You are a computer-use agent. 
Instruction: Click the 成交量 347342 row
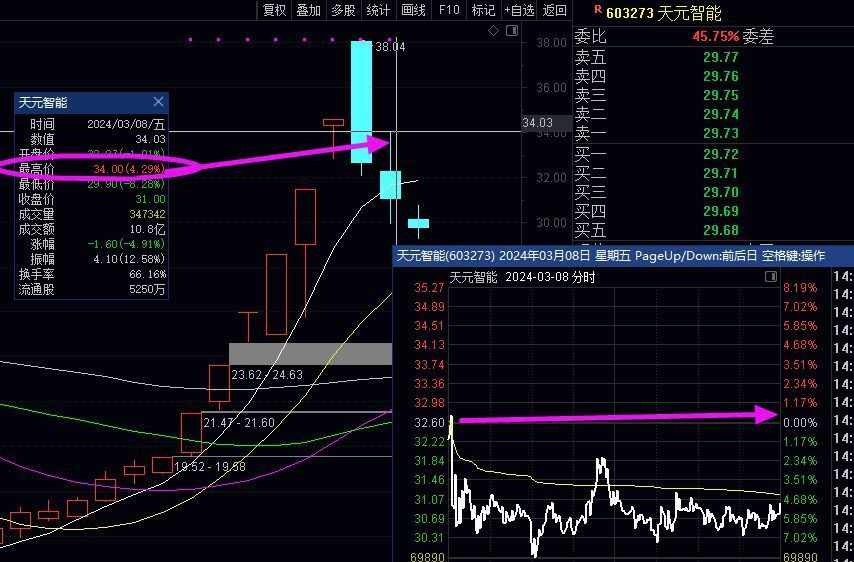[92, 215]
